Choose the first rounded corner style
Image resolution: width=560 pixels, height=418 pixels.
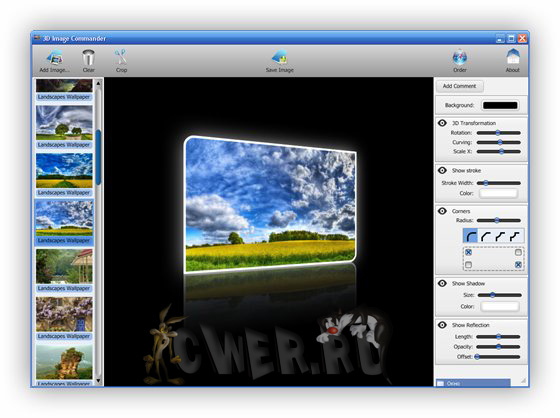(470, 236)
